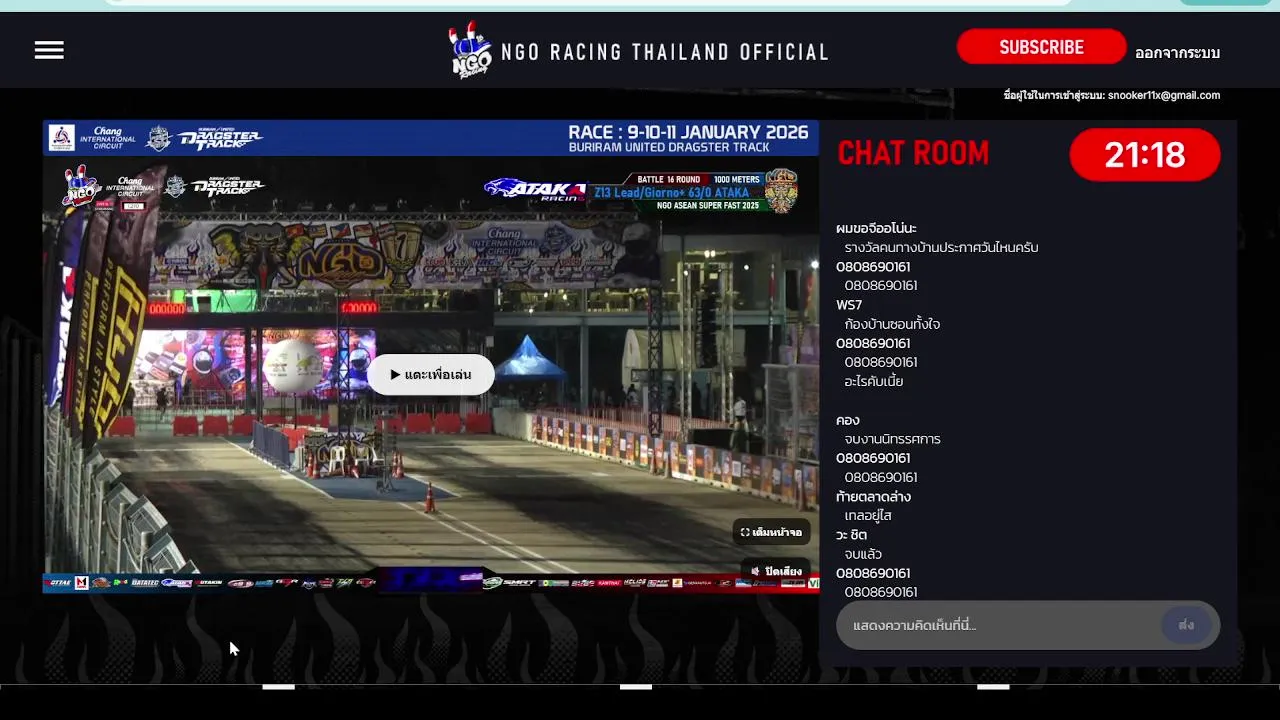Screen dimensions: 1280x720
Task: Select message เทลอยู่ใส
Action: (x=868, y=516)
